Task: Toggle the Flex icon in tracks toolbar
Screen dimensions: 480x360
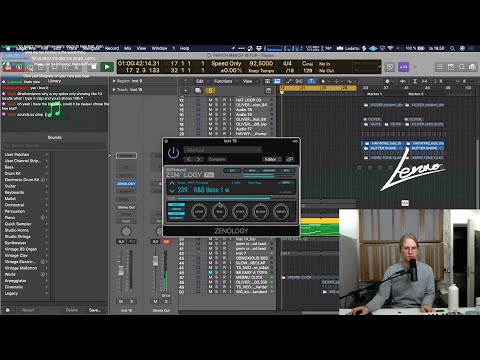Action: coord(299,81)
